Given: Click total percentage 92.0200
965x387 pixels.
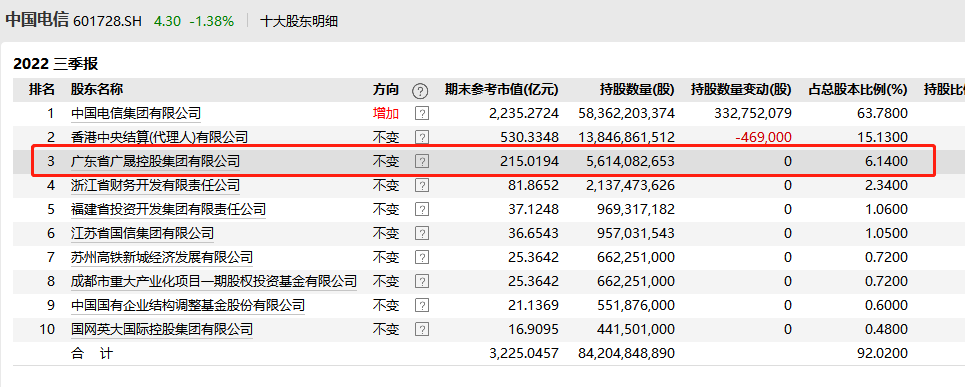Looking at the screenshot, I should click(884, 354).
